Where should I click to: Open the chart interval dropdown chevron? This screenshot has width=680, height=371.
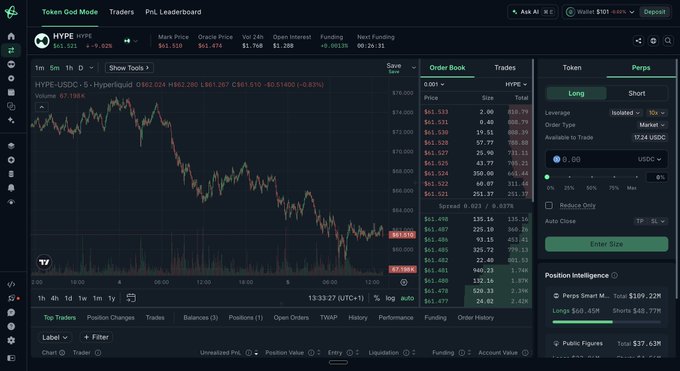[91, 68]
